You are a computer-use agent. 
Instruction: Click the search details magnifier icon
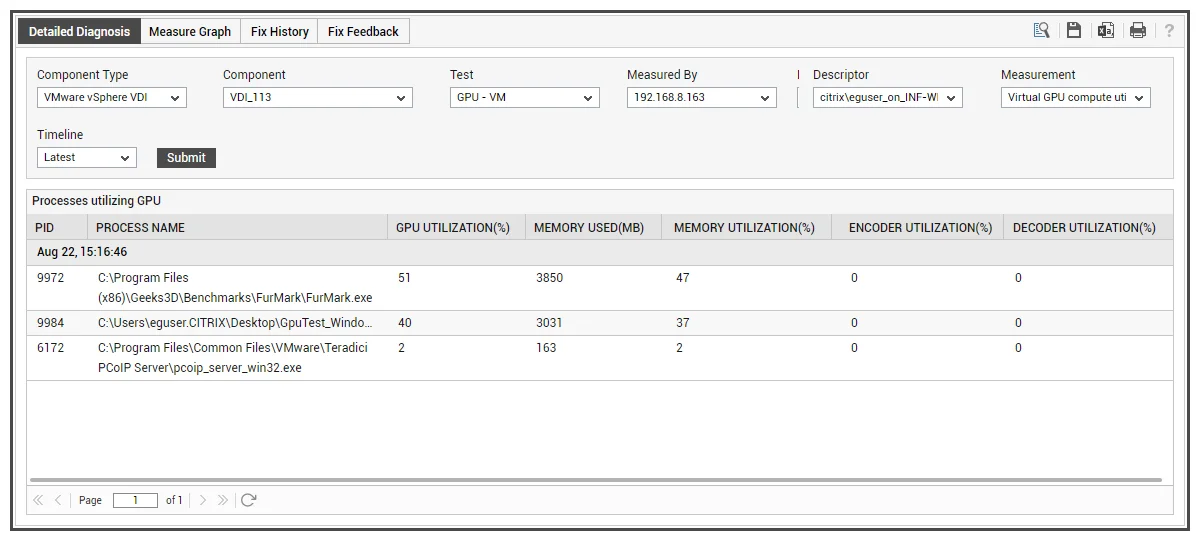(x=1042, y=31)
